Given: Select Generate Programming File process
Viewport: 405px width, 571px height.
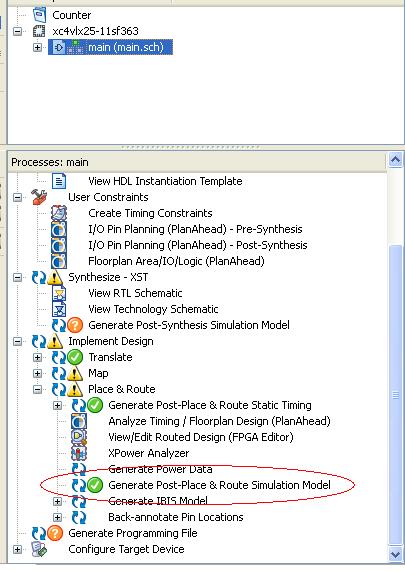Looking at the screenshot, I should click(133, 533).
